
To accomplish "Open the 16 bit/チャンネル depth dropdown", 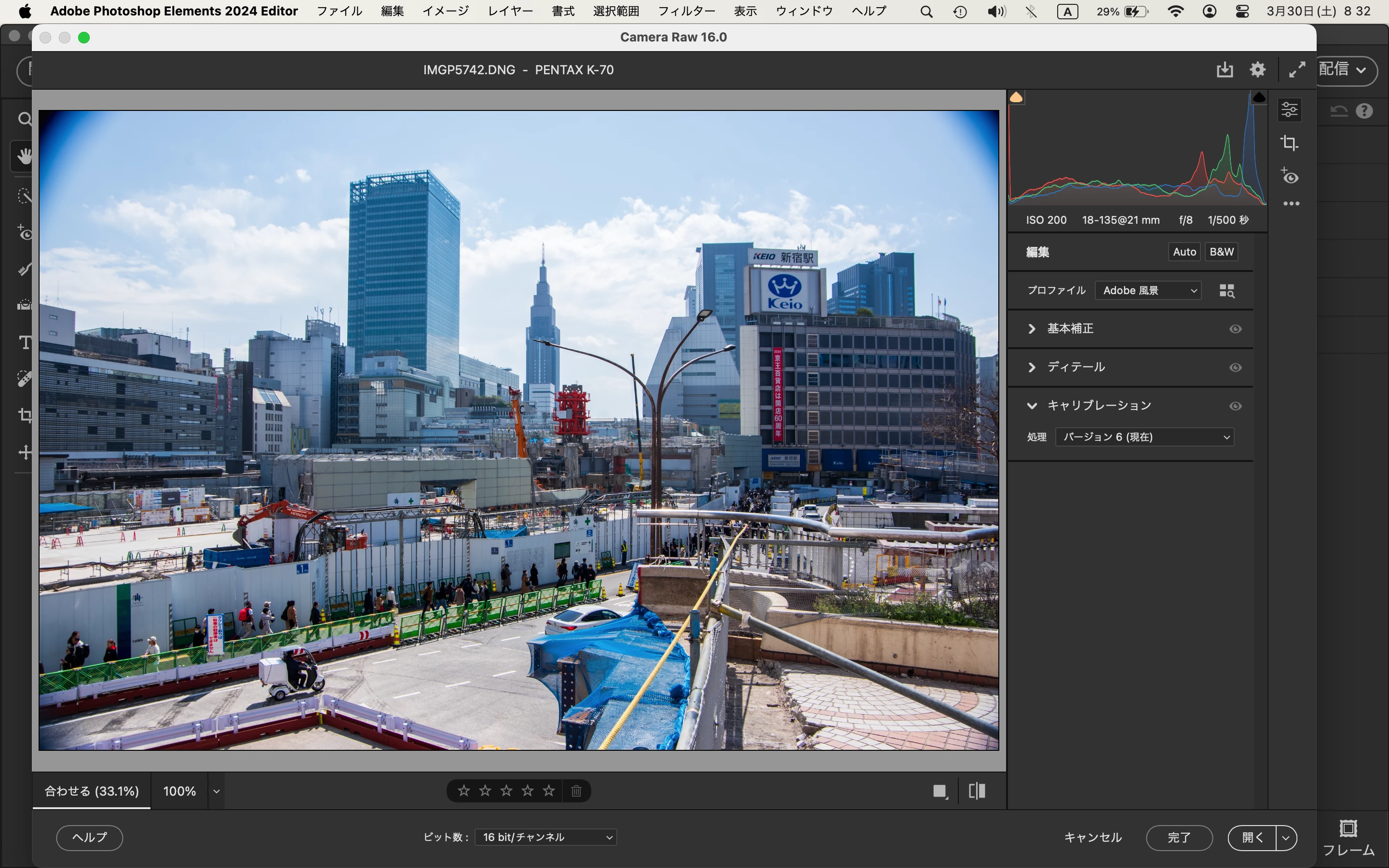I will point(546,838).
